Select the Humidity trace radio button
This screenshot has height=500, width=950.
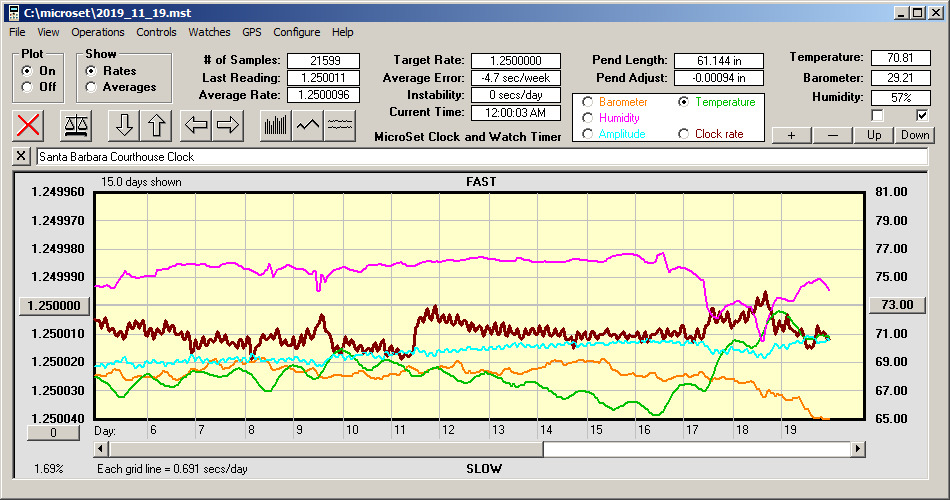click(x=587, y=118)
